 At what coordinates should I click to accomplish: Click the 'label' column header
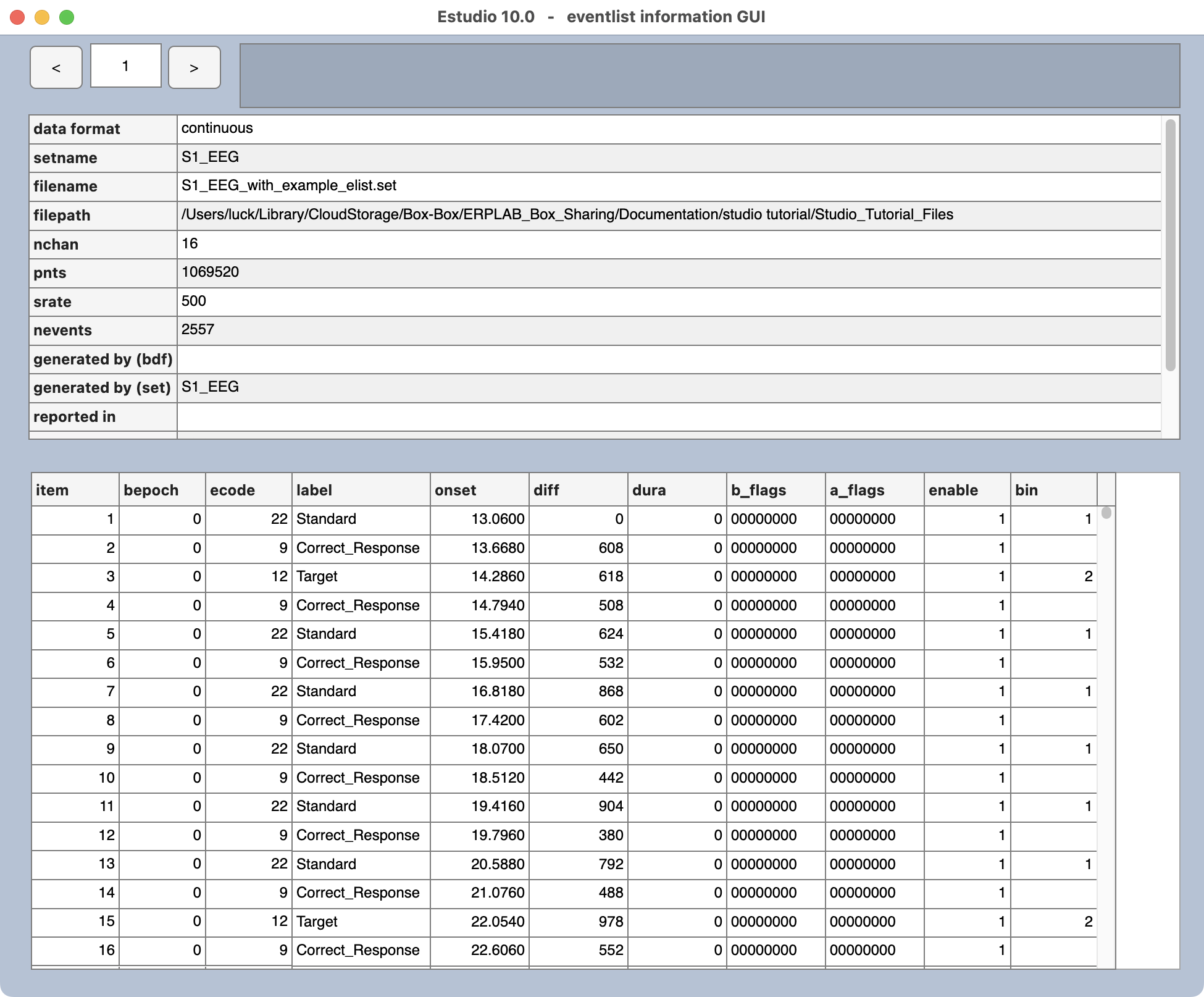coord(361,490)
